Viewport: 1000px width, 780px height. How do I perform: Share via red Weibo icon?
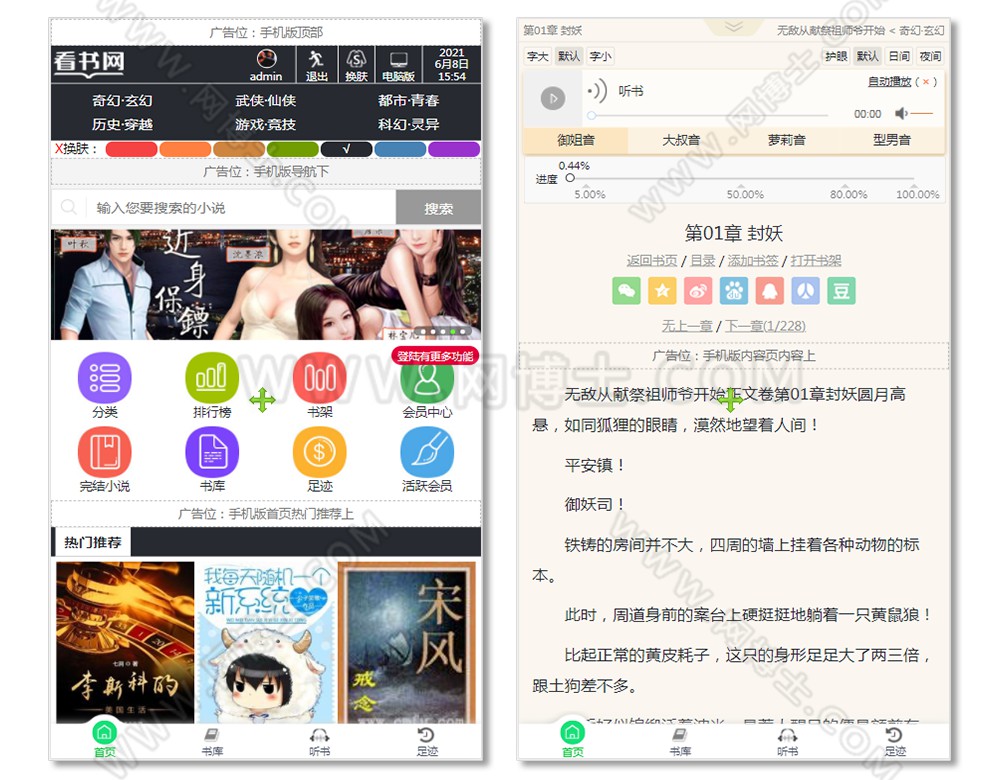[x=698, y=291]
